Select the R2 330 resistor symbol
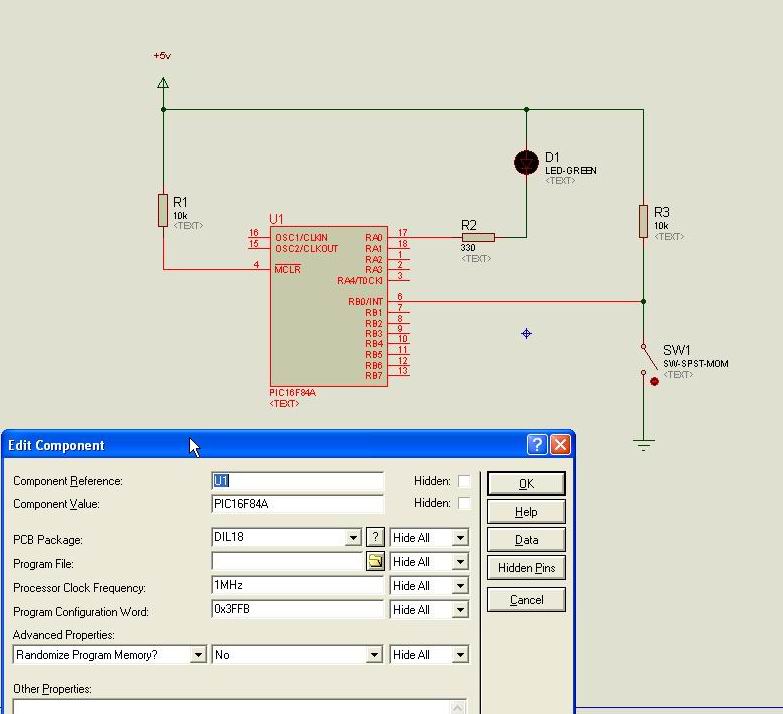The width and height of the screenshot is (783, 714). (478, 238)
